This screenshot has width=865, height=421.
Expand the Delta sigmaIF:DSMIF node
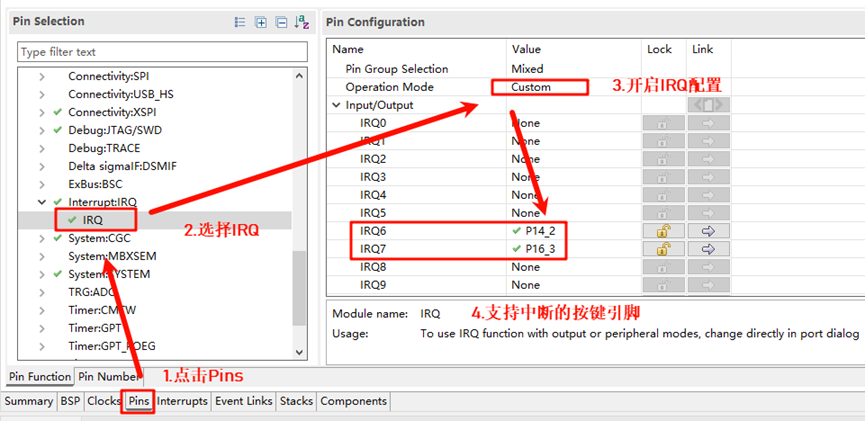pos(42,166)
